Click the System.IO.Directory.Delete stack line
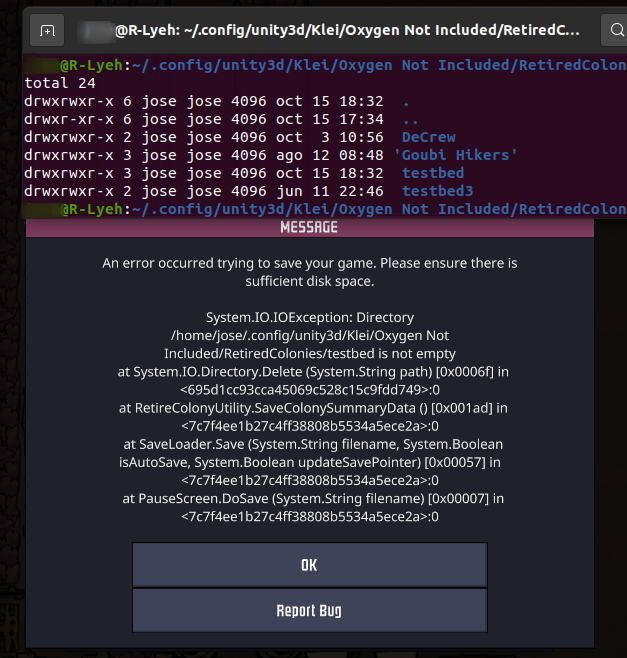This screenshot has height=658, width=627. tap(313, 372)
